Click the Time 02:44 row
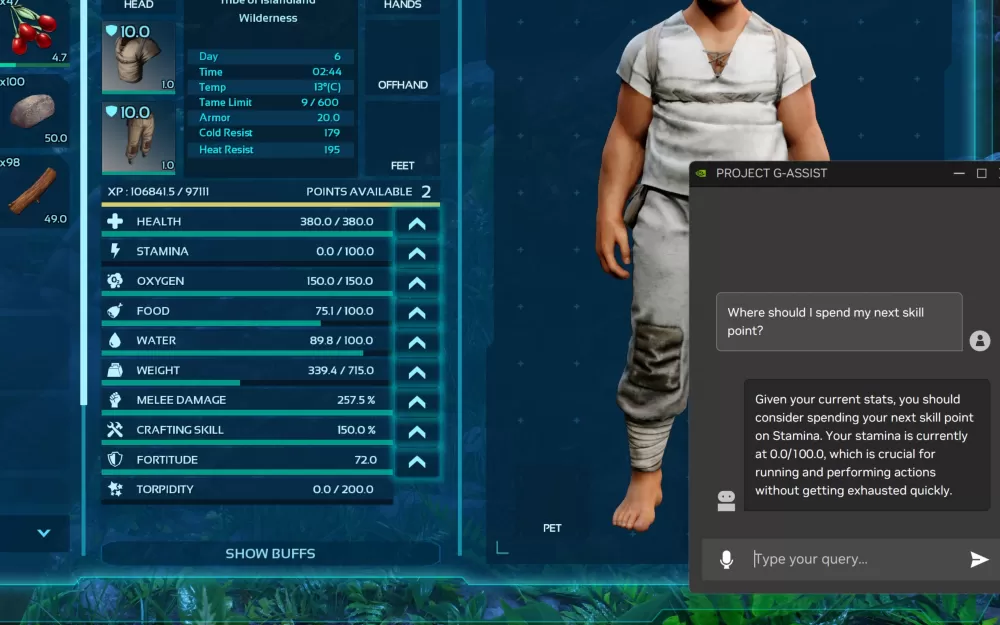Image resolution: width=1000 pixels, height=625 pixels. (270, 71)
